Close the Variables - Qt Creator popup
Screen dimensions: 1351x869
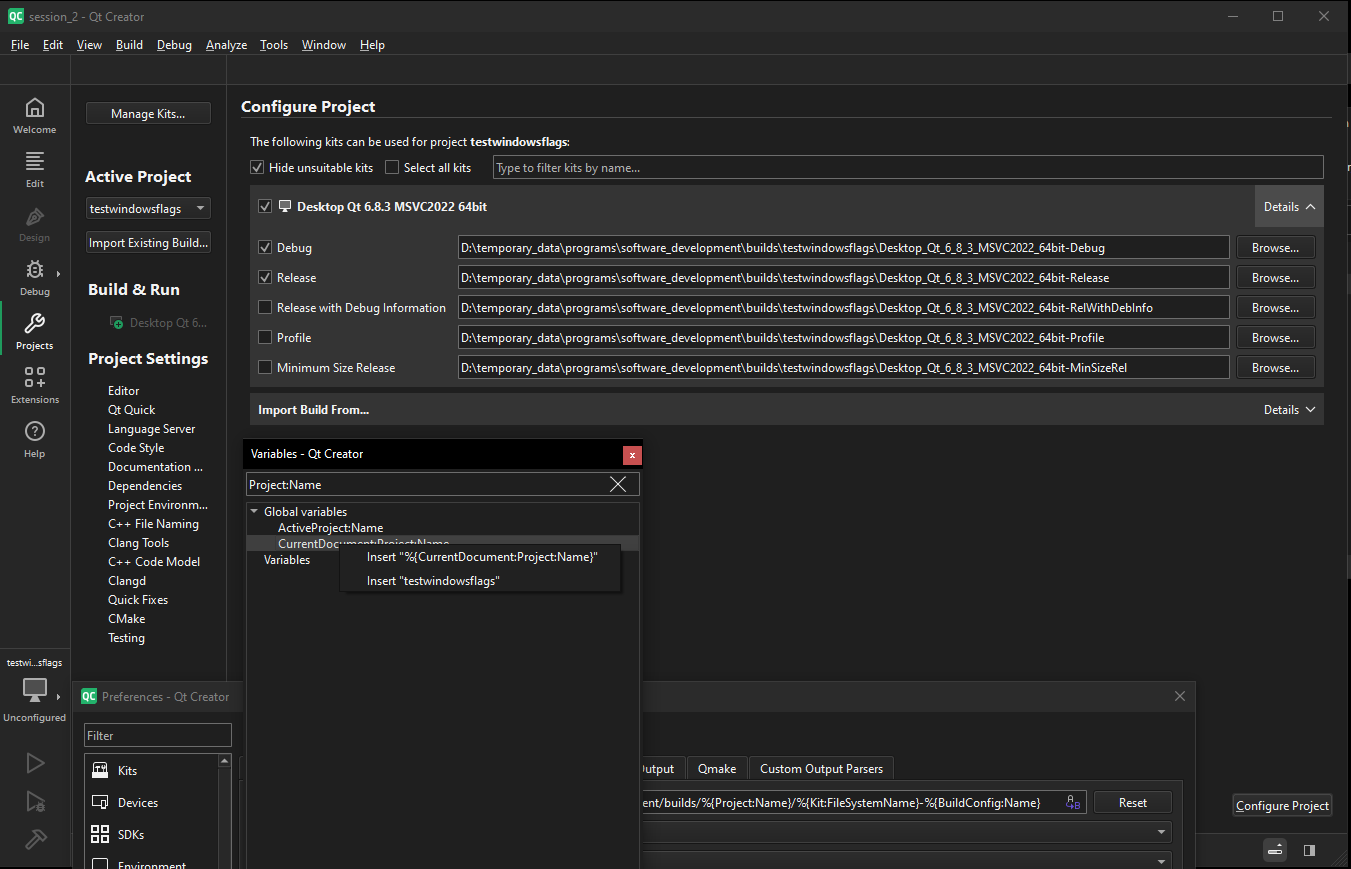click(x=632, y=454)
